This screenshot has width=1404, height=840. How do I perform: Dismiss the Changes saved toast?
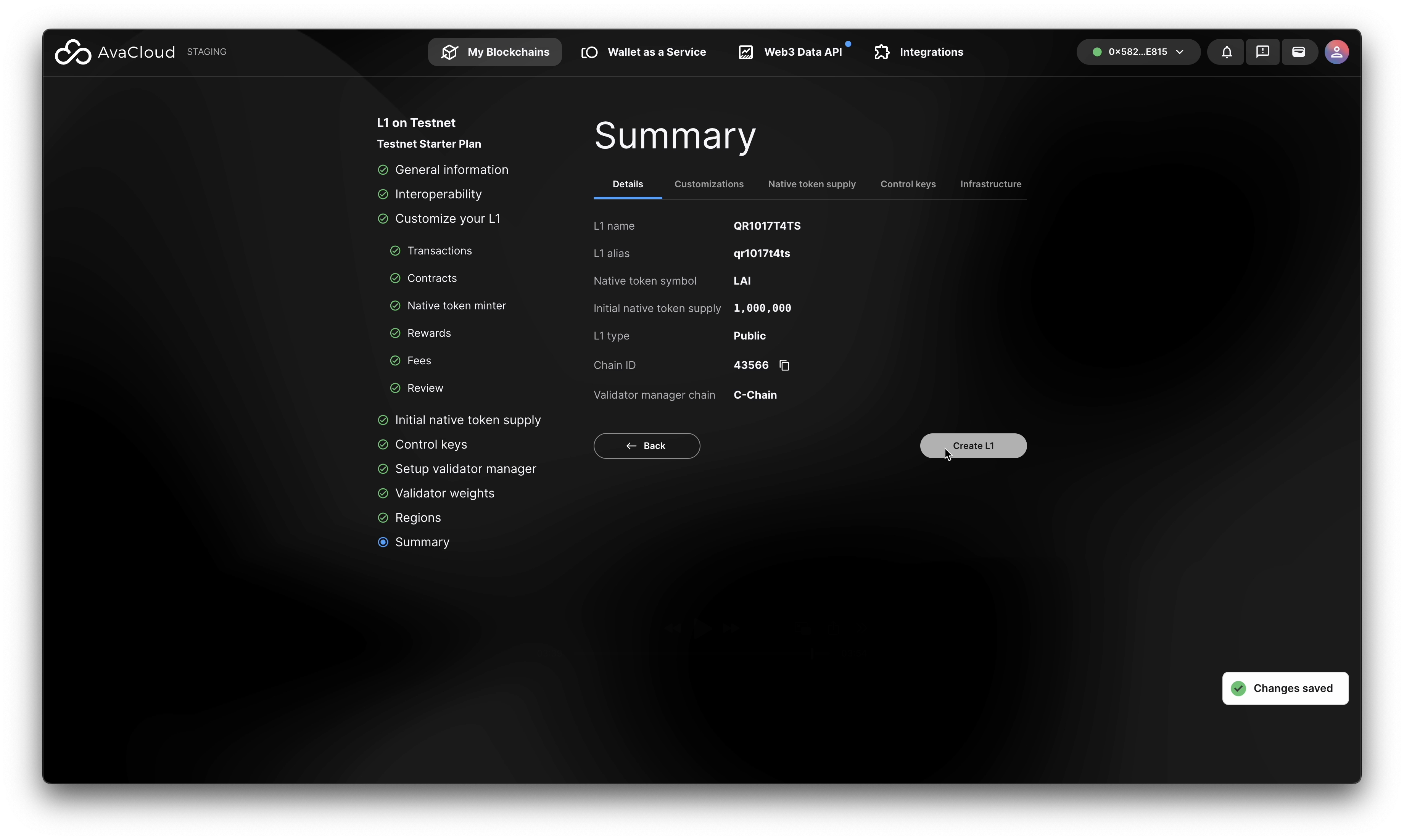pos(1285,688)
